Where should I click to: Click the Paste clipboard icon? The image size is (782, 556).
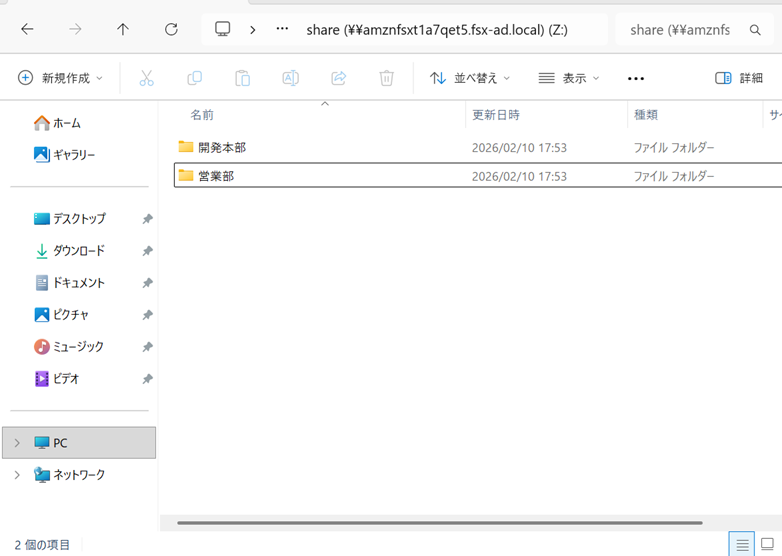[242, 78]
